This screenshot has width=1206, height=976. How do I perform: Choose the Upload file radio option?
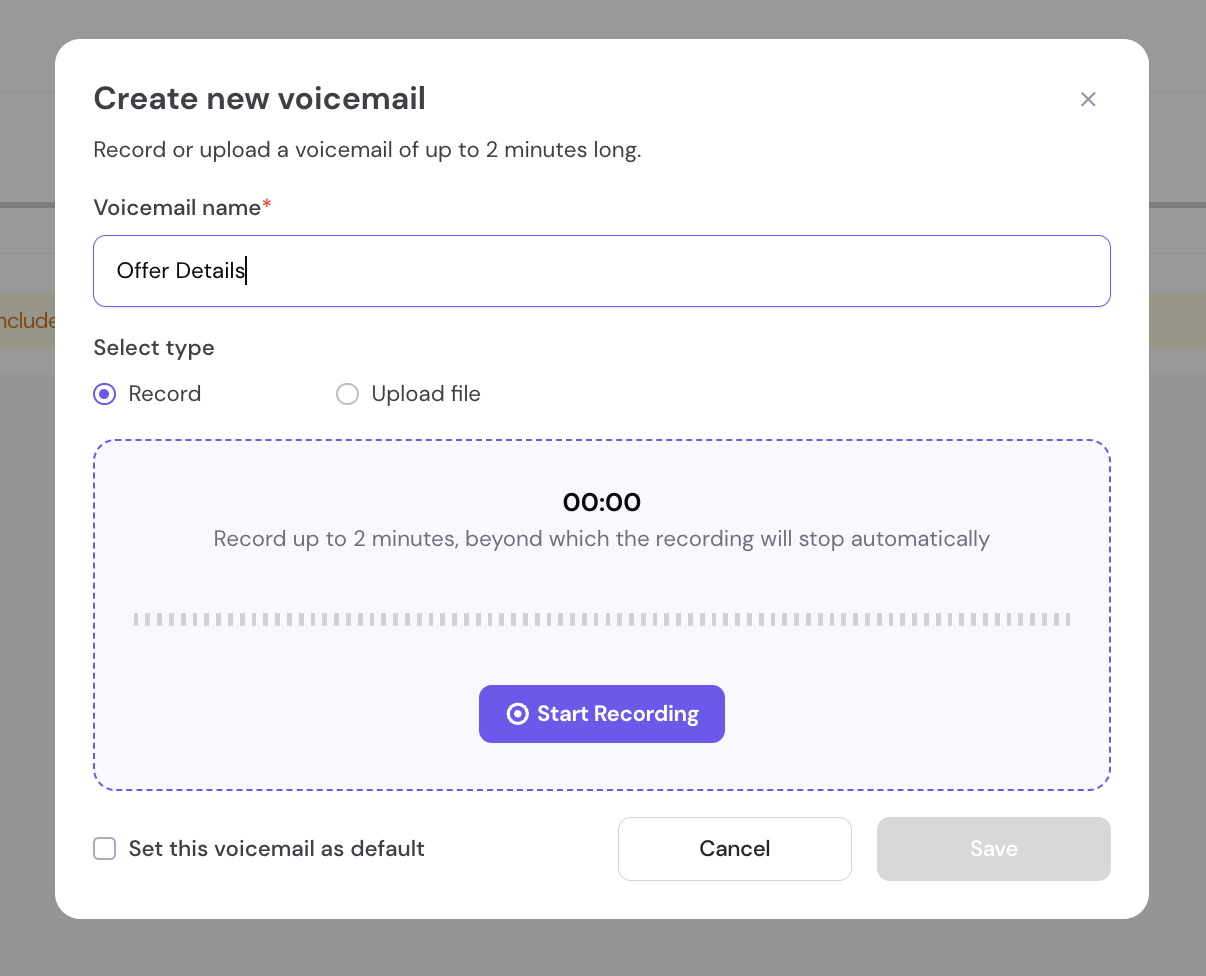point(347,394)
